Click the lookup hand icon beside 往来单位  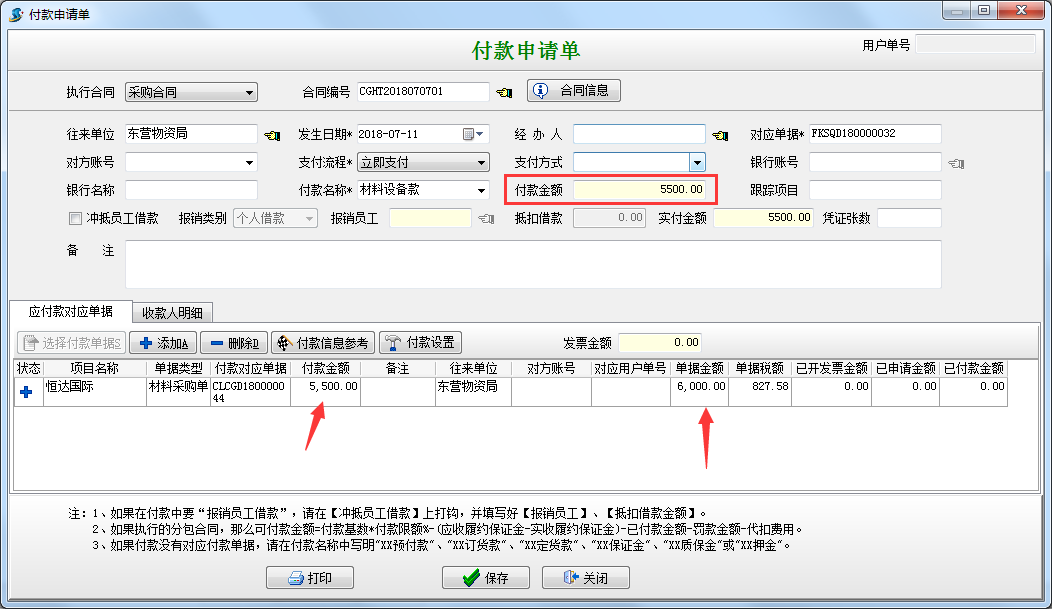[272, 135]
